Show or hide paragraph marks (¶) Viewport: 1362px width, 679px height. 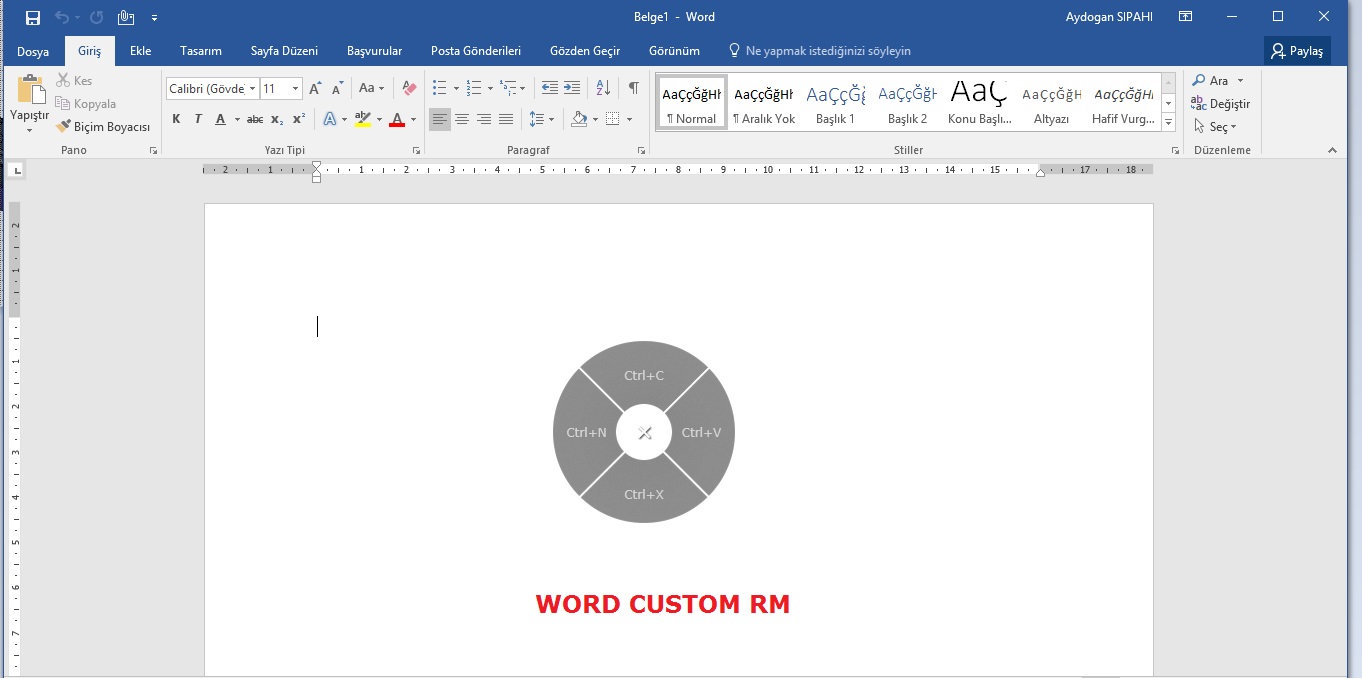[x=633, y=88]
